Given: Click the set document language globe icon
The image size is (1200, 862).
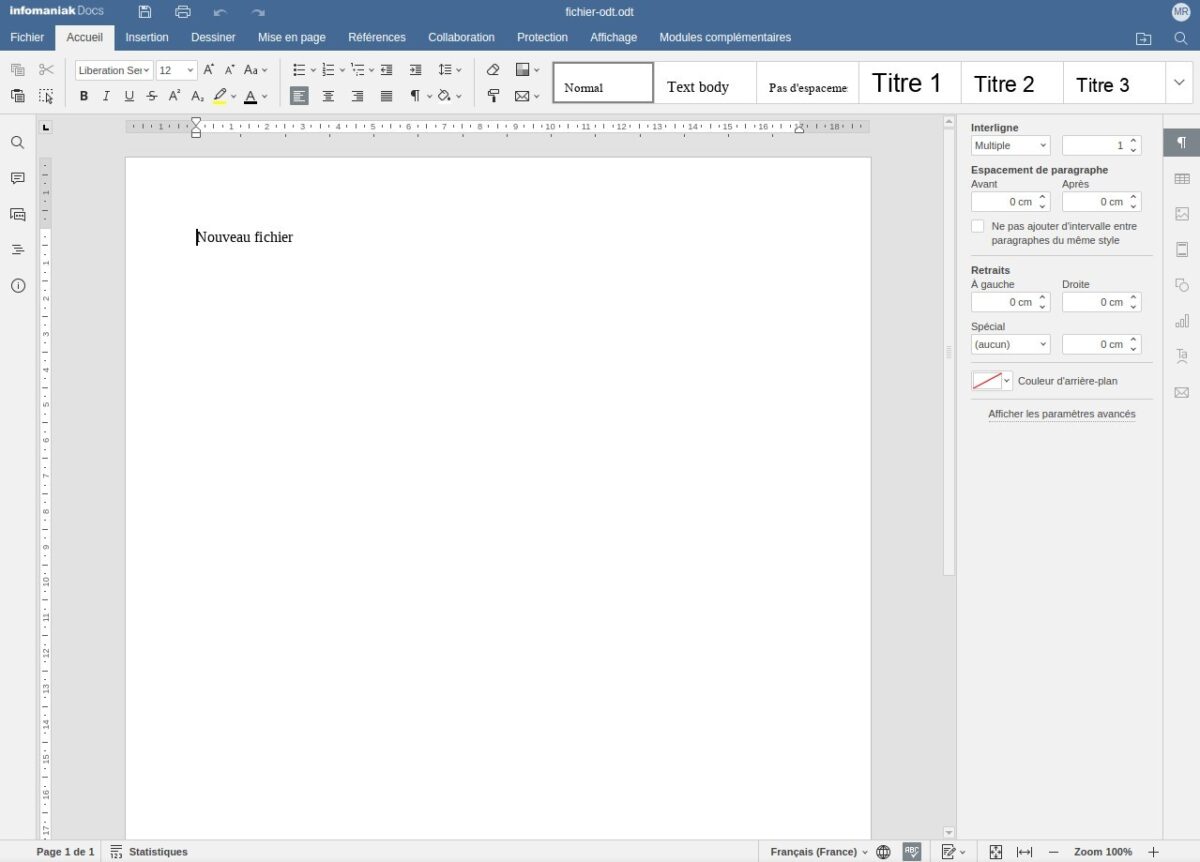Looking at the screenshot, I should tap(883, 852).
